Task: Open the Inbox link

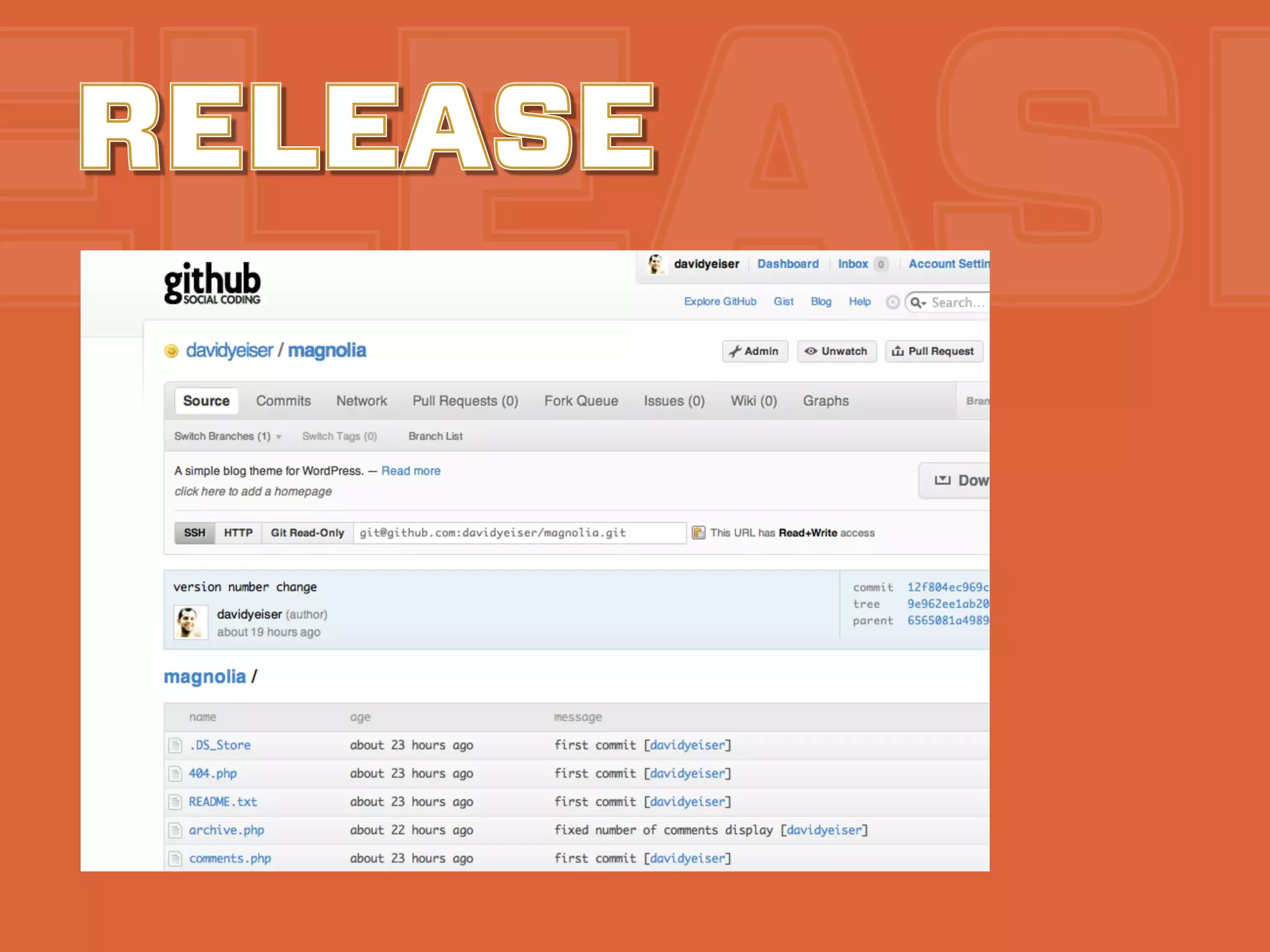Action: coord(853,264)
